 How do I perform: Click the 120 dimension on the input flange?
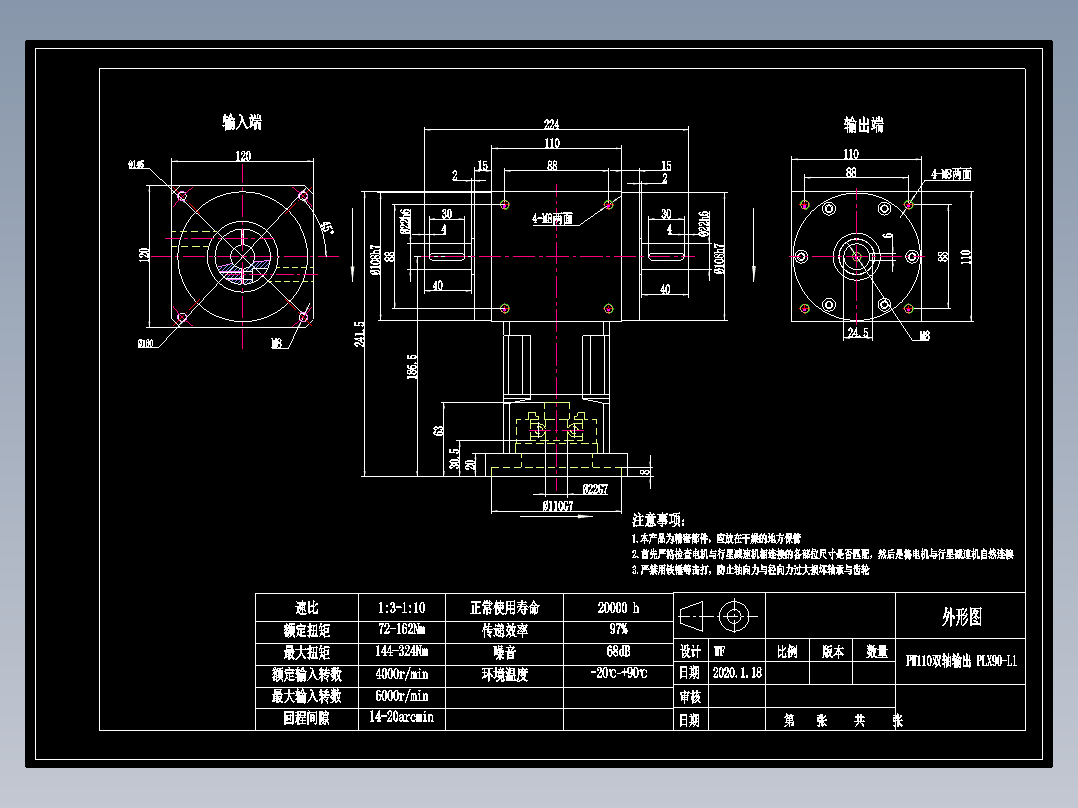coord(244,157)
